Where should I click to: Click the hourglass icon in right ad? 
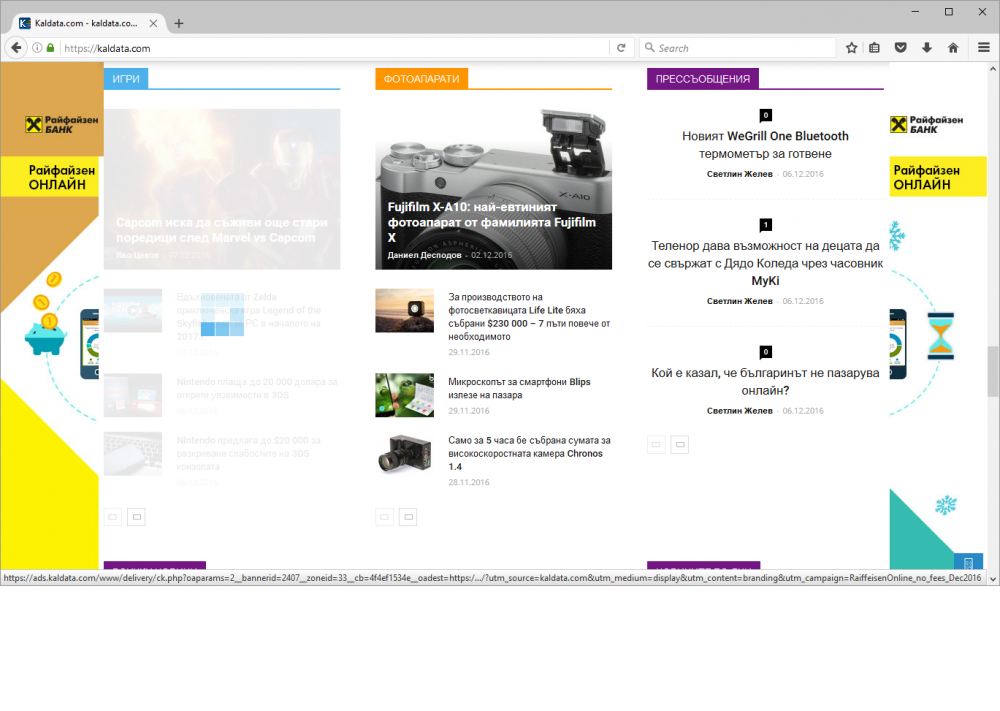(941, 336)
